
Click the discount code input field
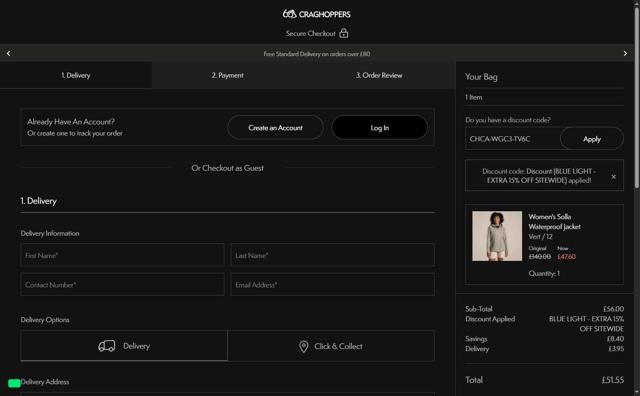point(513,139)
